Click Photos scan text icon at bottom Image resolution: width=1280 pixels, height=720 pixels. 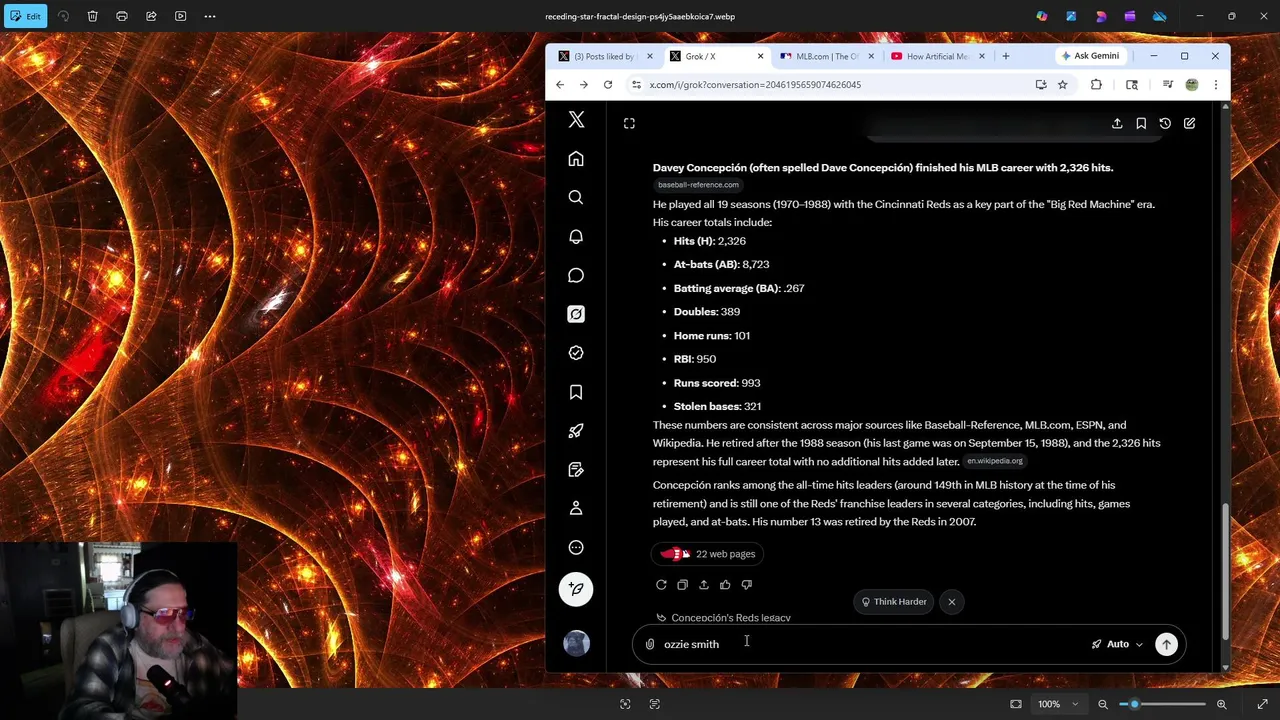click(x=655, y=704)
